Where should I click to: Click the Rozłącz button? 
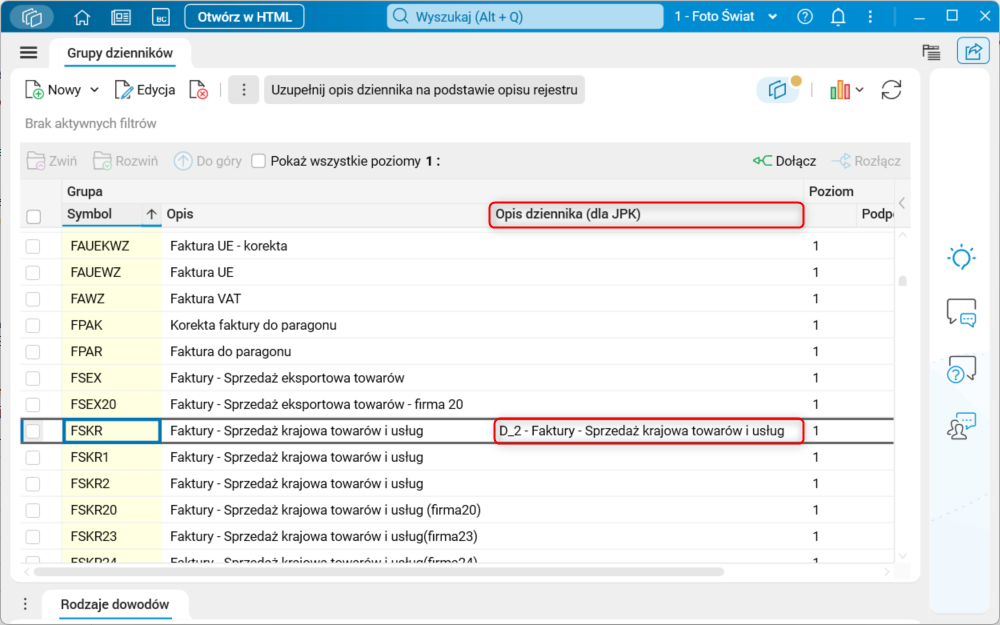(866, 161)
